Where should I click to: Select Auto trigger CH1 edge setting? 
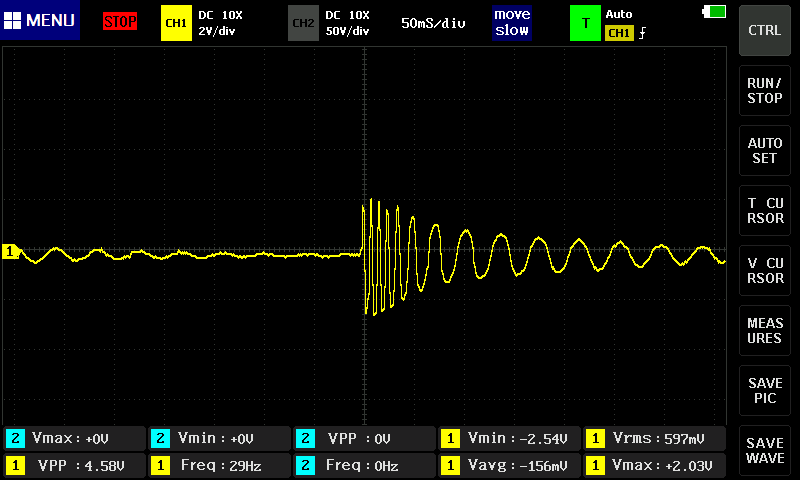point(626,24)
